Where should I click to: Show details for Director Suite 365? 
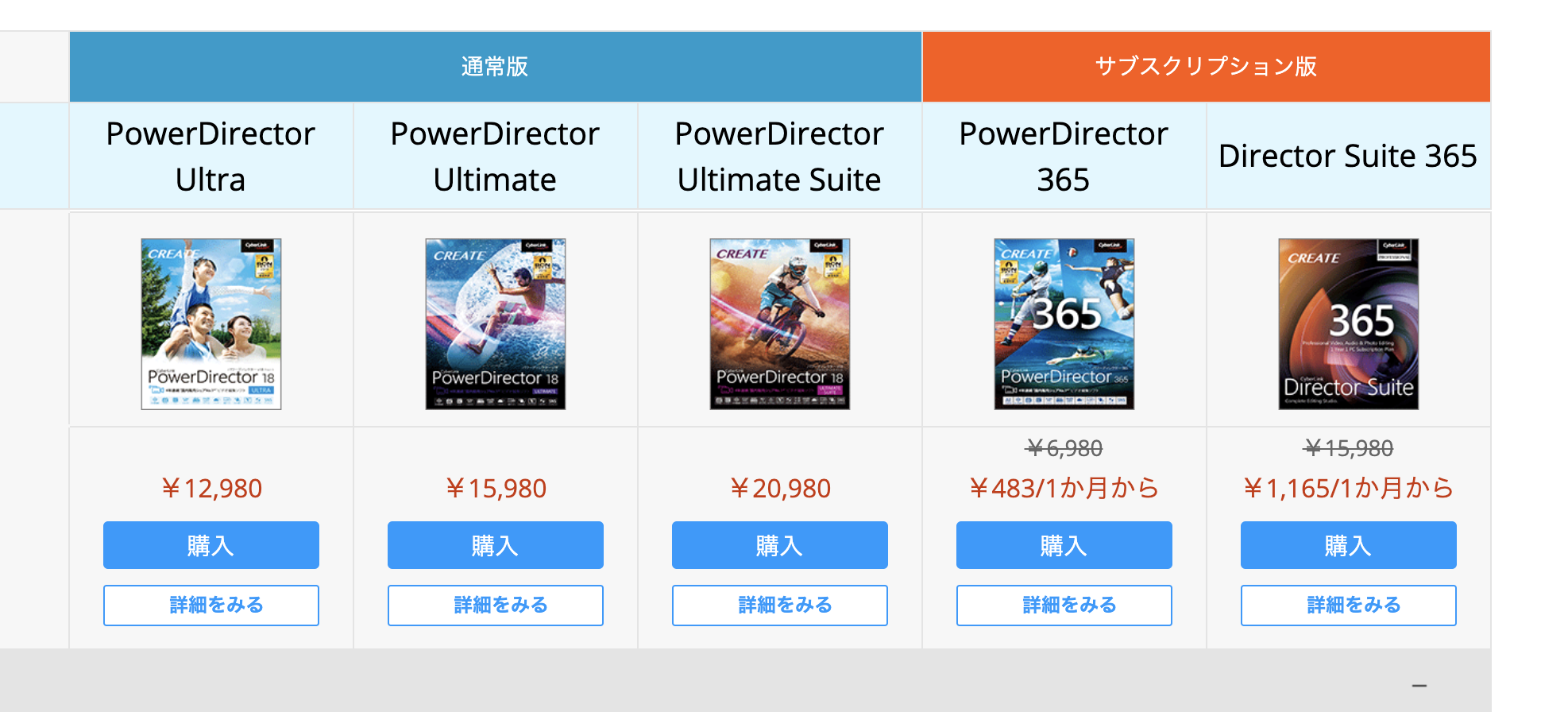tap(1349, 606)
